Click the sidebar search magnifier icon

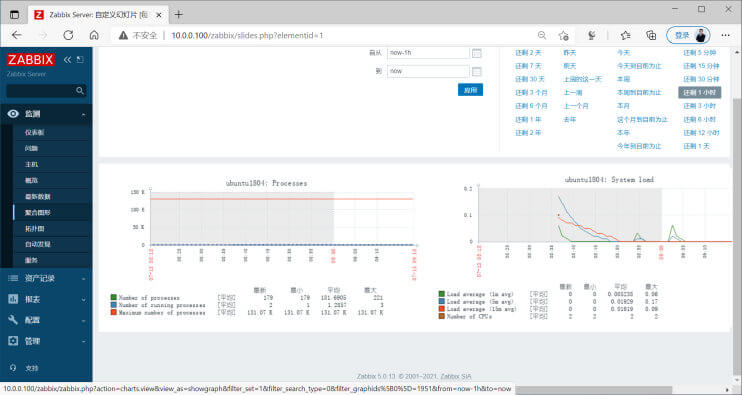(x=80, y=90)
